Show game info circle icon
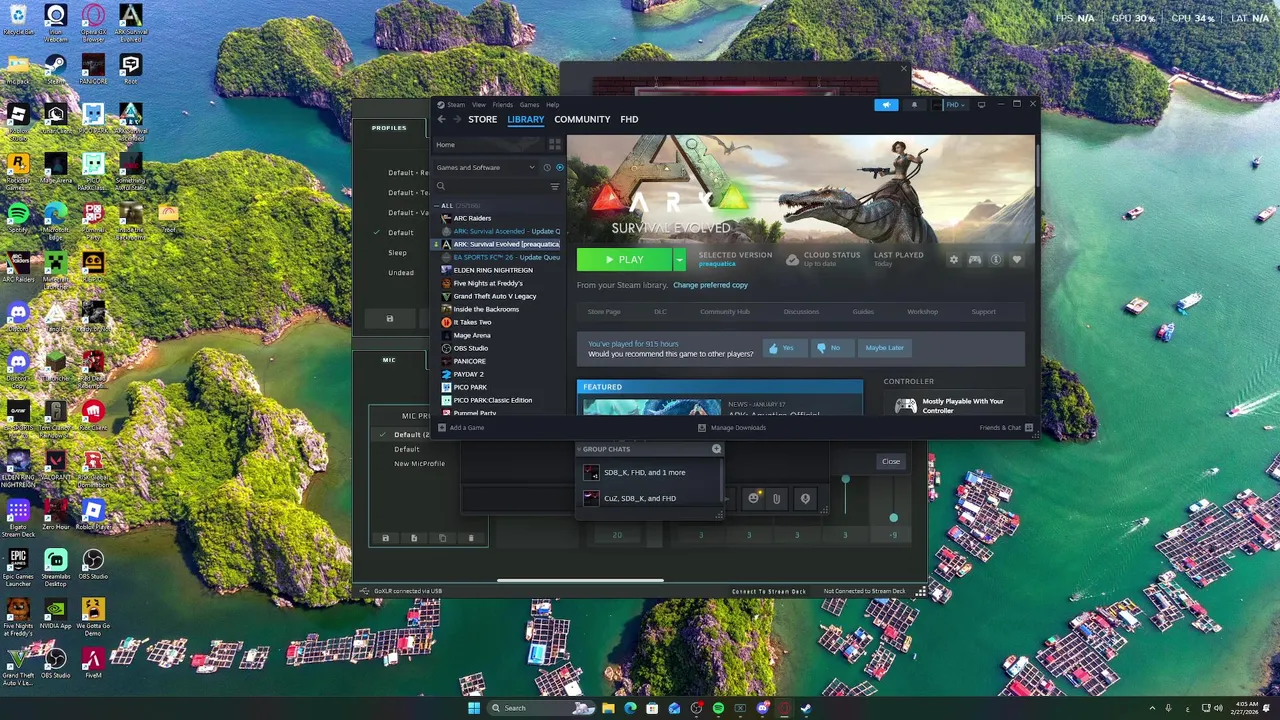This screenshot has height=720, width=1280. [x=996, y=260]
